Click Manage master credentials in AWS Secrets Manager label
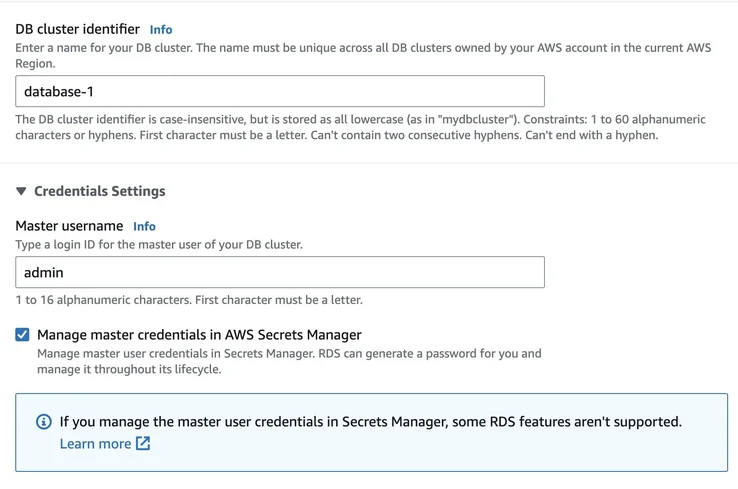The width and height of the screenshot is (738, 489). (x=199, y=335)
